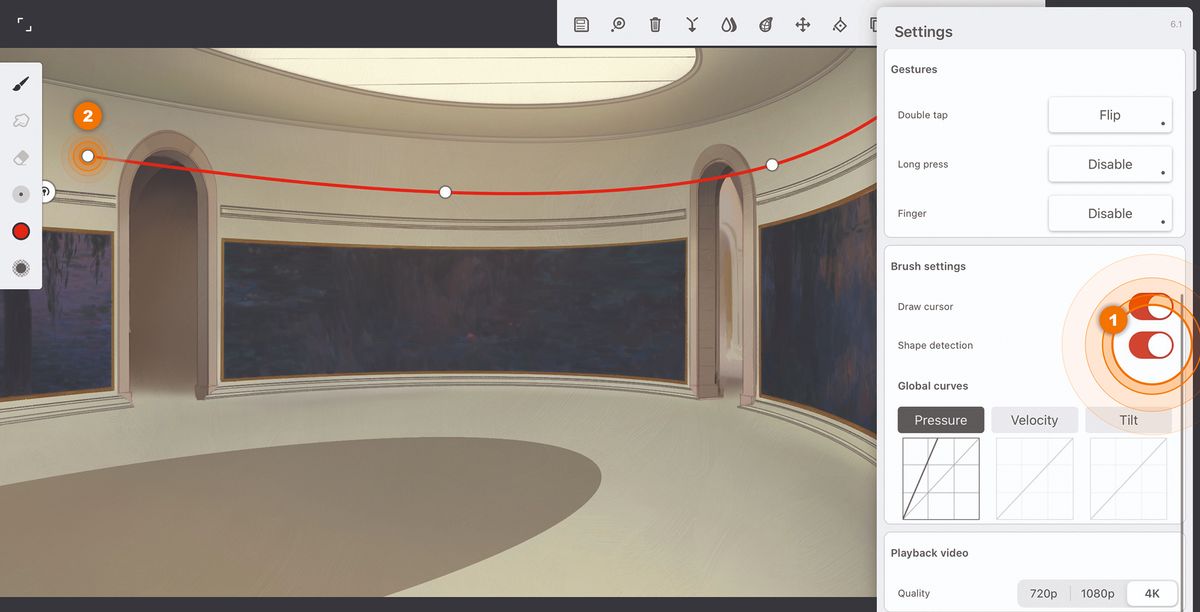Open the Long press gesture dropdown

coord(1110,163)
